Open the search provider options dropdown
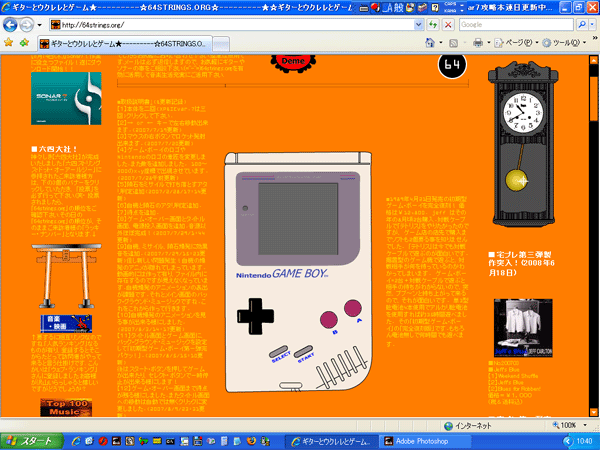 pos(592,25)
